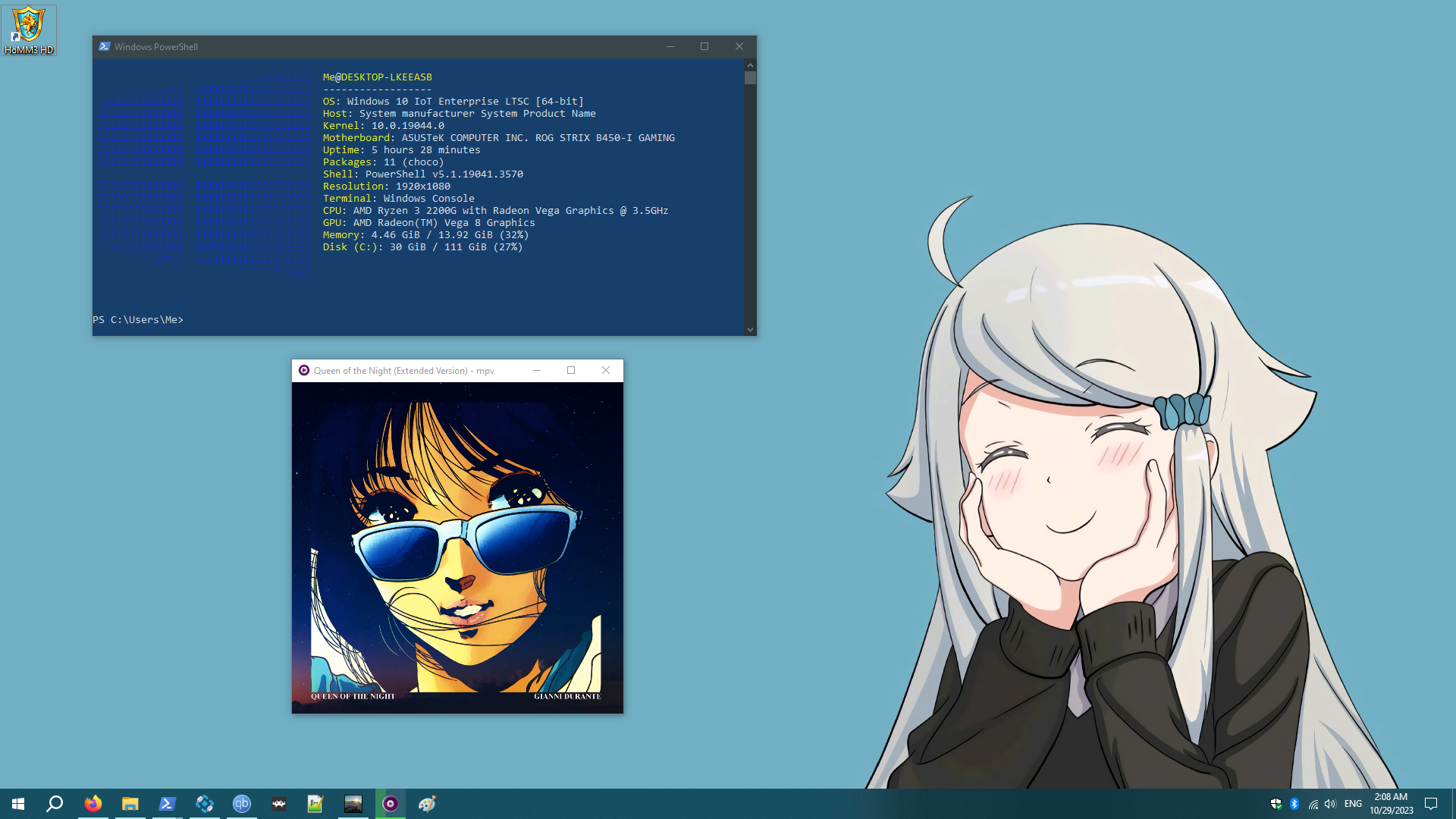Open ENG language switcher

click(1353, 804)
